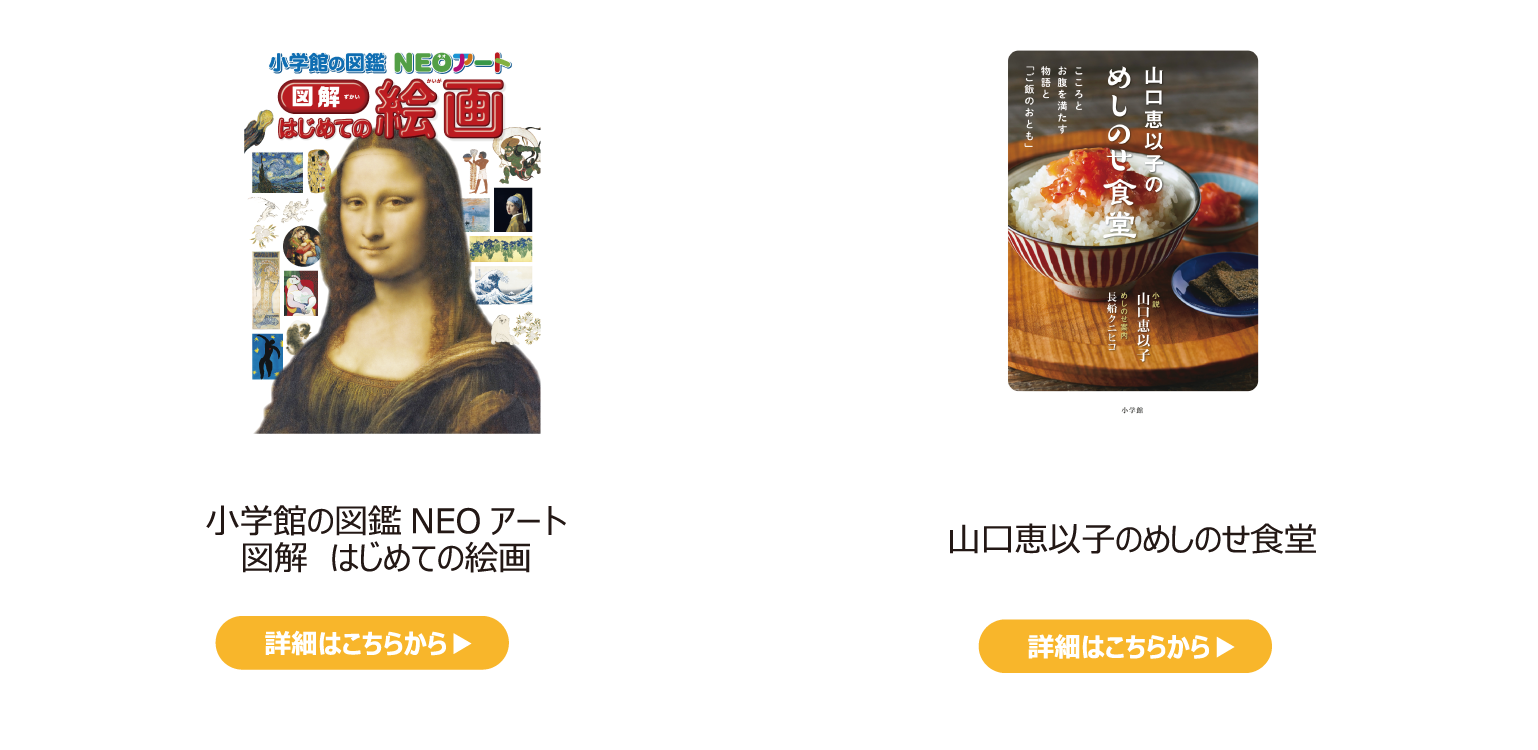Click the Girl with a Pearl Earring thumbnail
The image size is (1538, 750).
tap(513, 210)
